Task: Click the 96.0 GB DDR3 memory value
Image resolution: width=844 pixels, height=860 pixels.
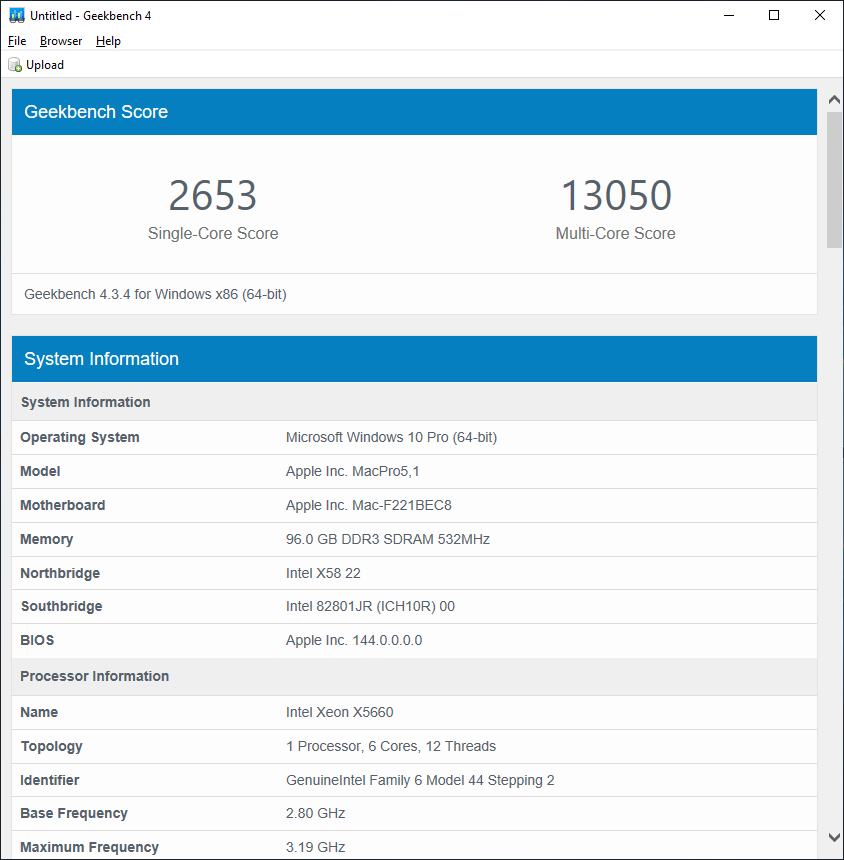Action: click(x=387, y=539)
